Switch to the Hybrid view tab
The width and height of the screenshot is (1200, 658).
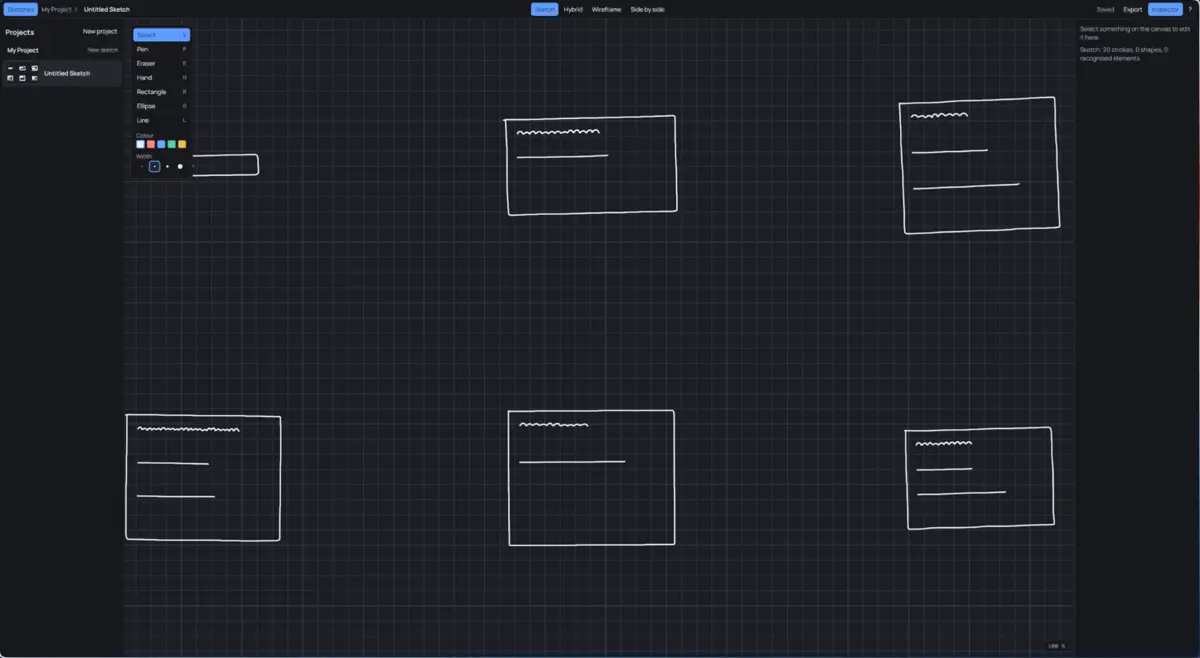(573, 9)
